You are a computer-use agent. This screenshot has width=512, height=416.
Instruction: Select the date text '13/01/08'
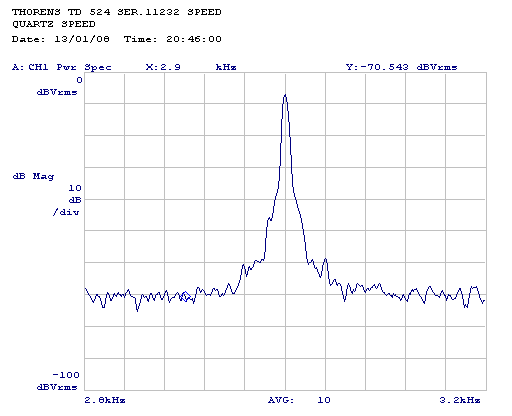(x=82, y=39)
